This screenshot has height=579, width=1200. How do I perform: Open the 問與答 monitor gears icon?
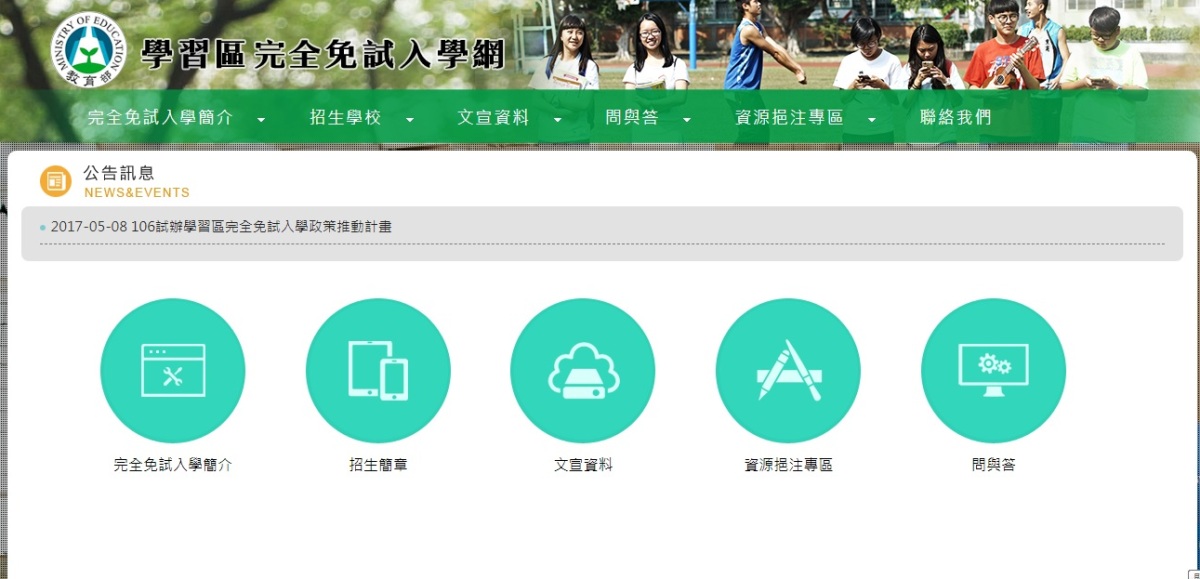point(993,371)
